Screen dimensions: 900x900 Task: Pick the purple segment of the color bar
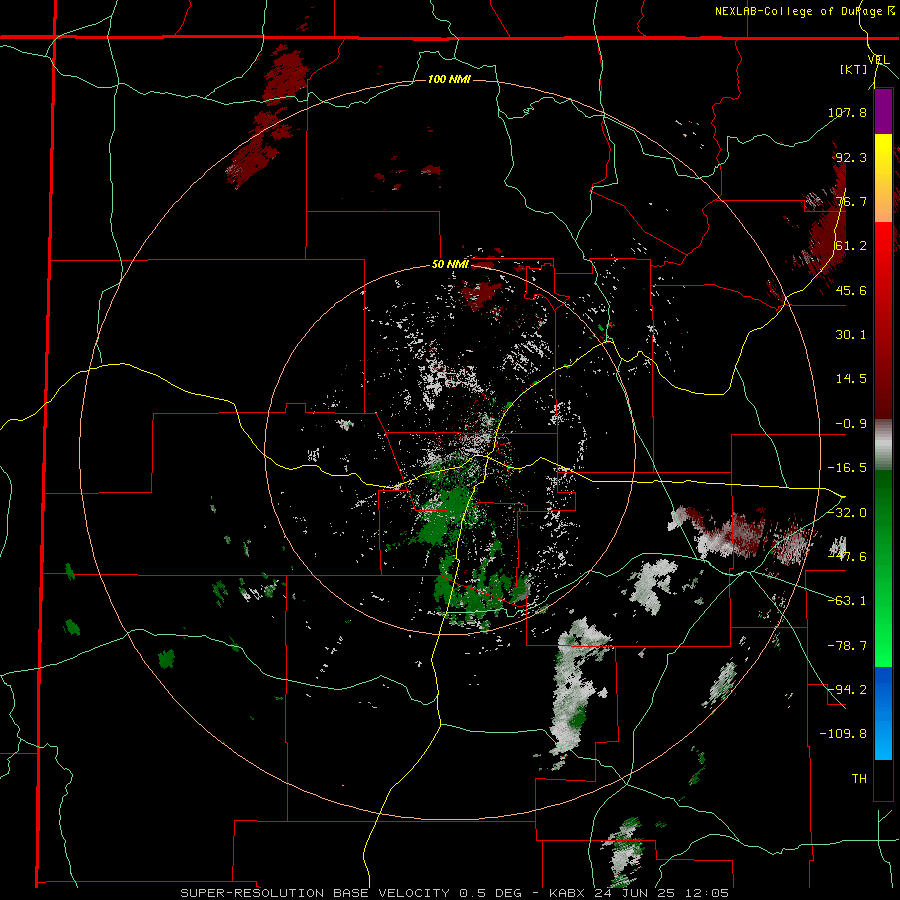point(883,112)
